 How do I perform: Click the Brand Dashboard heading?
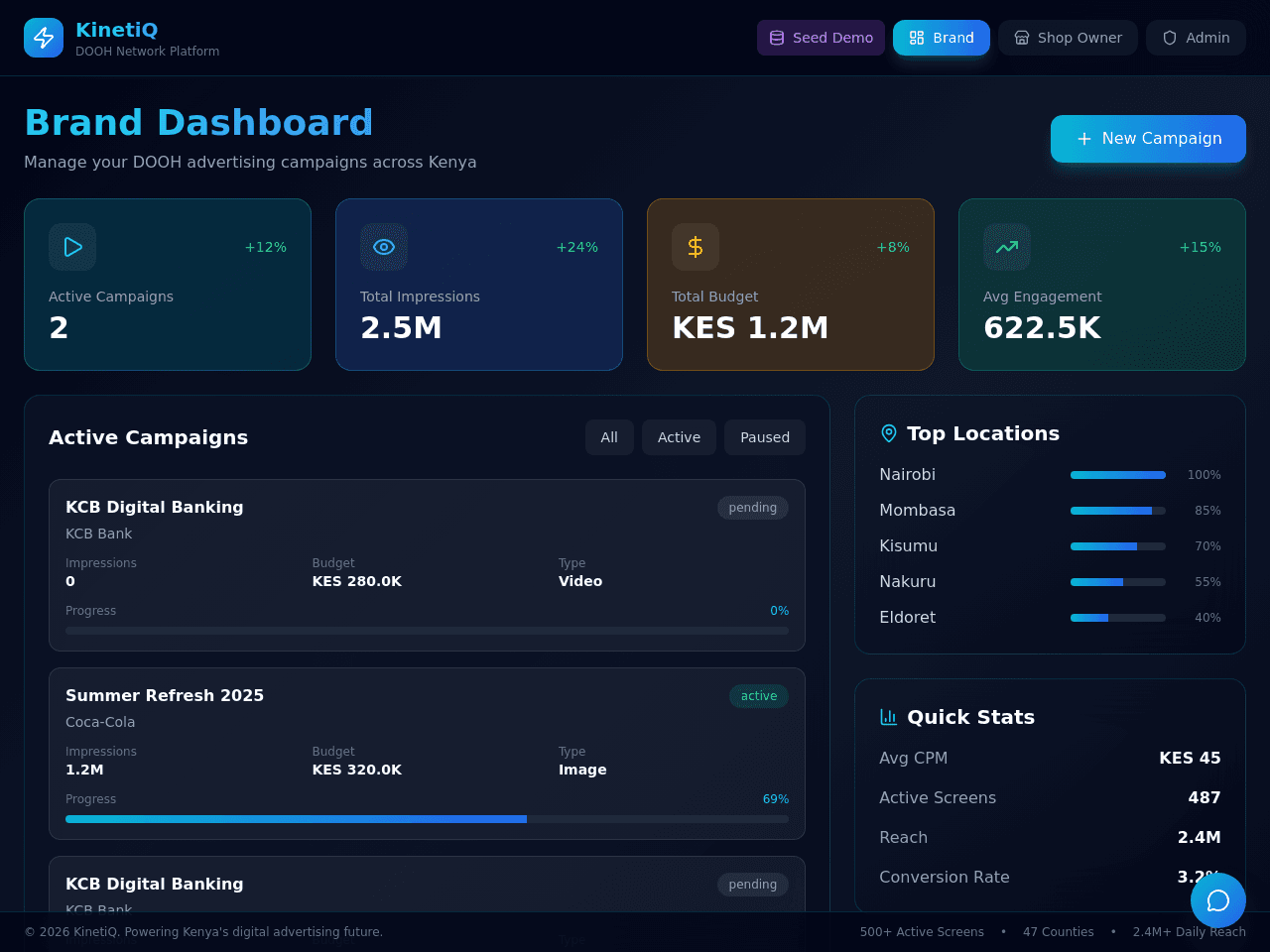[198, 123]
